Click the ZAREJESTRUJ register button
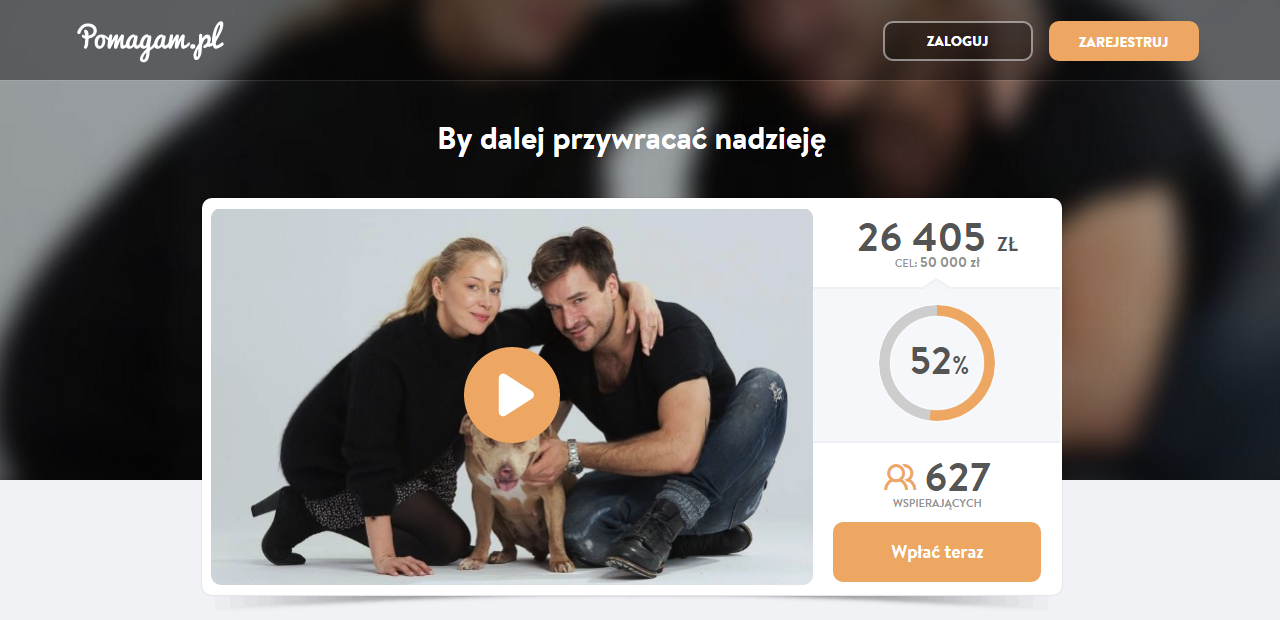 coord(1124,41)
